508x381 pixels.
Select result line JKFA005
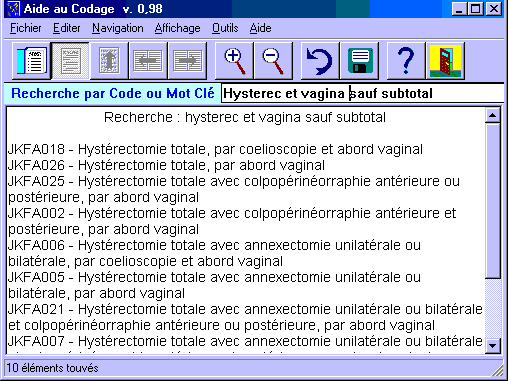214,285
